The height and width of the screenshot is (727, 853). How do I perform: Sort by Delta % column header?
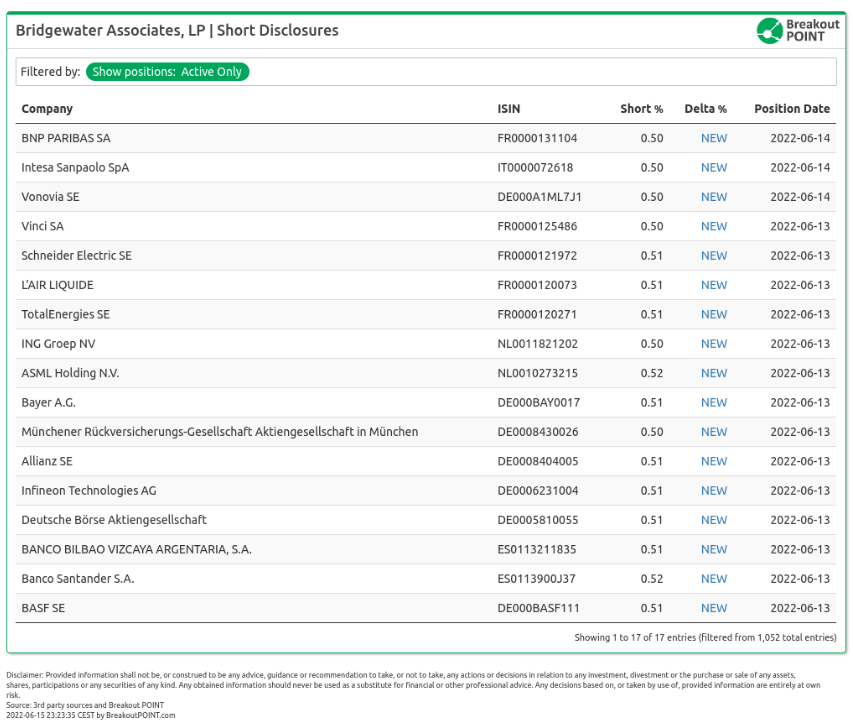705,109
